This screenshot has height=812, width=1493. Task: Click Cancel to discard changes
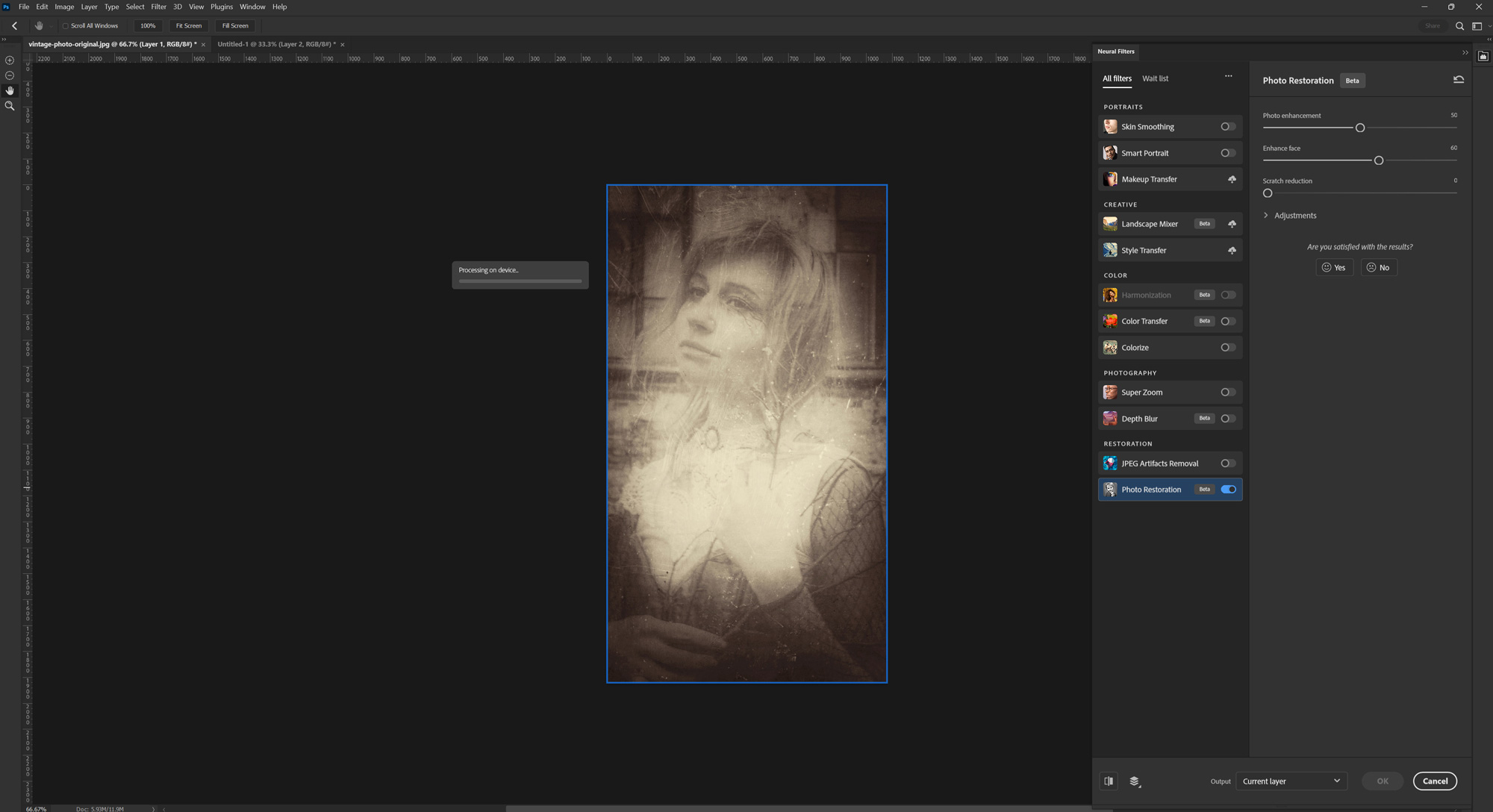1436,781
